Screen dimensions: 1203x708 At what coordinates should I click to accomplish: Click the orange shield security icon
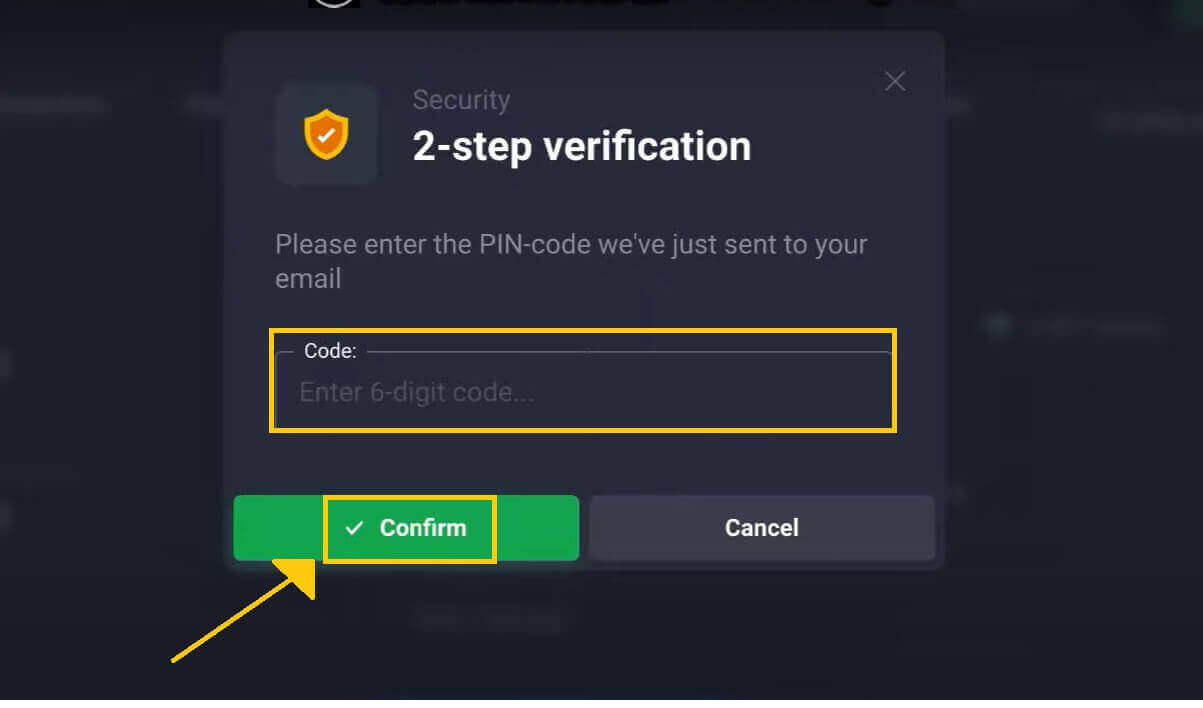click(326, 134)
